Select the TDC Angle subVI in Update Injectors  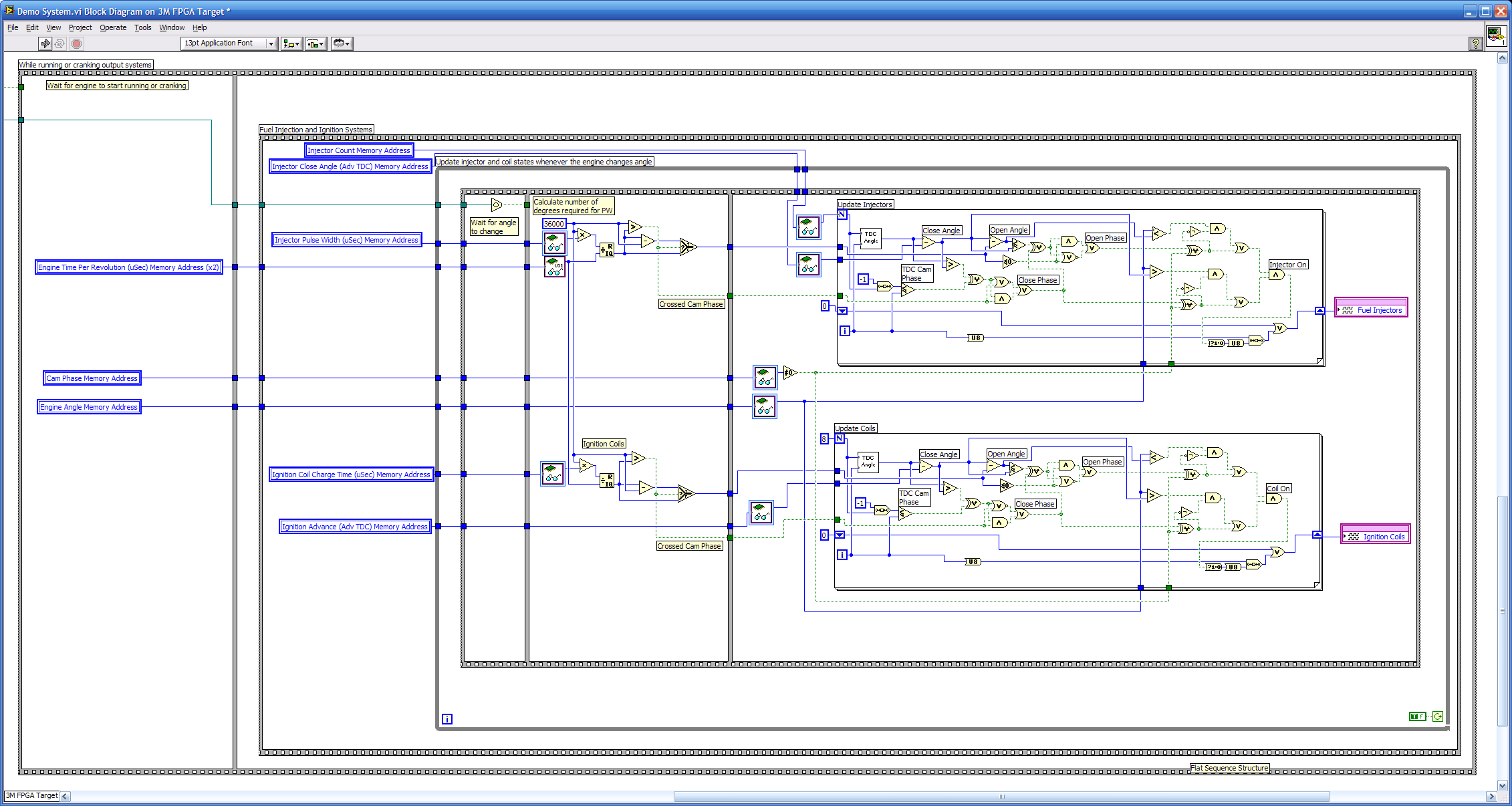coord(870,238)
